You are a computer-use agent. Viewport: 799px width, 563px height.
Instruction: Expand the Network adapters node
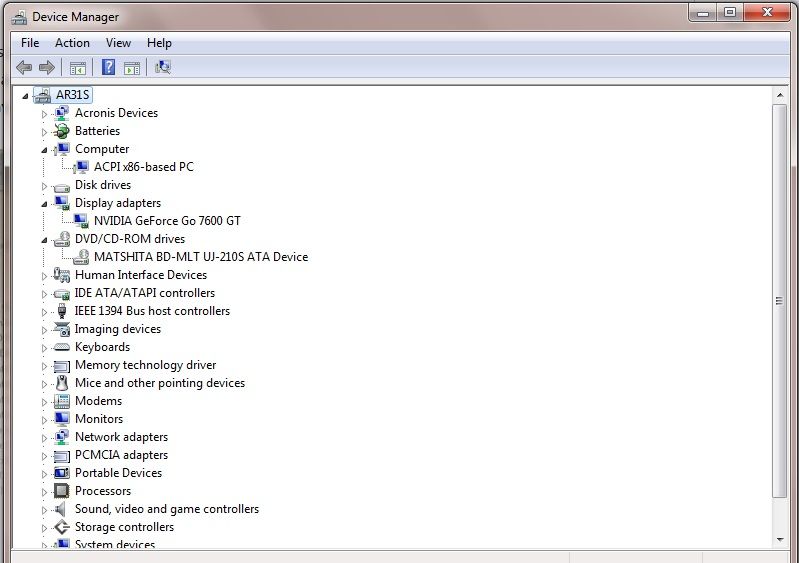coord(44,438)
